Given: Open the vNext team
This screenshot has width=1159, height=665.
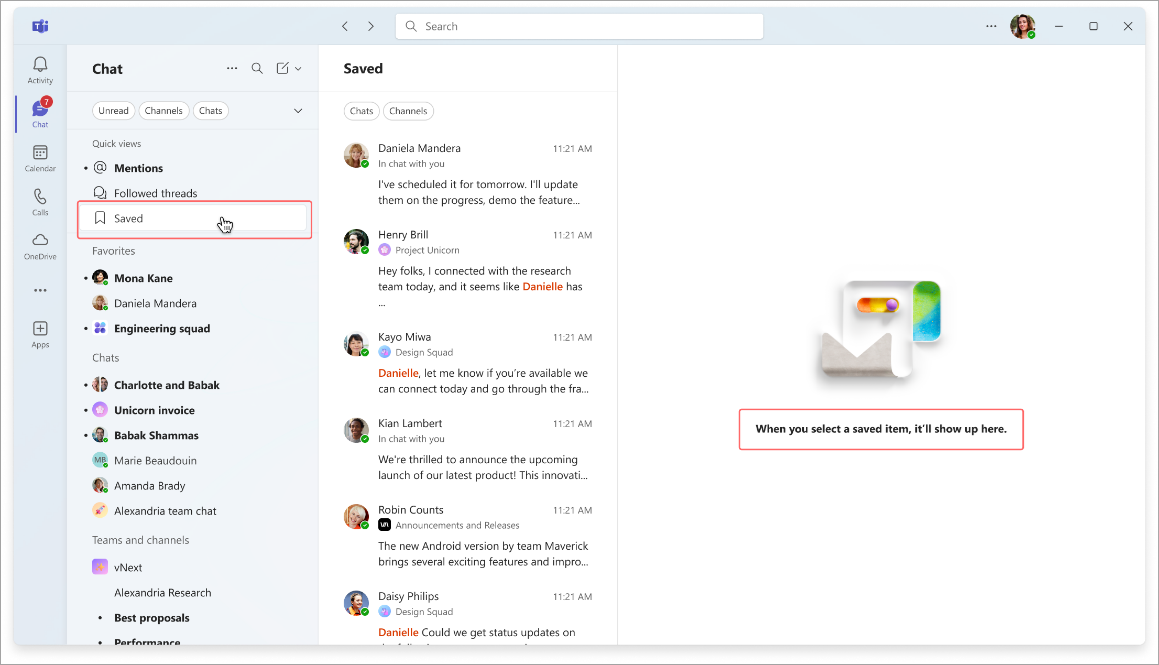Looking at the screenshot, I should point(194,567).
